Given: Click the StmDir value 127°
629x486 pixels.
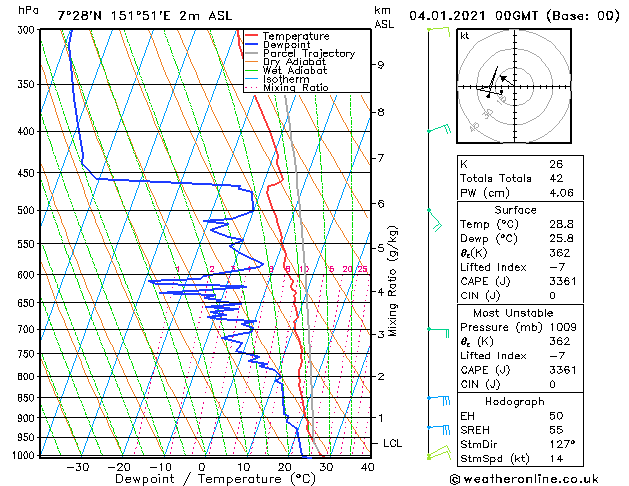Looking at the screenshot, I should click(562, 444).
